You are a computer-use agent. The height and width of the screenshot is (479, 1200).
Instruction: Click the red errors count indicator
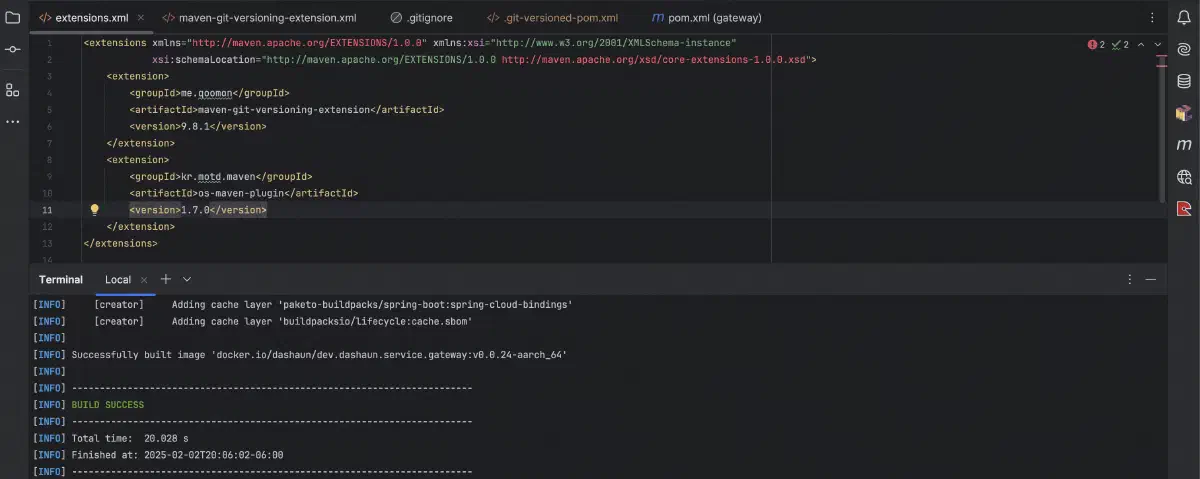click(x=1096, y=45)
